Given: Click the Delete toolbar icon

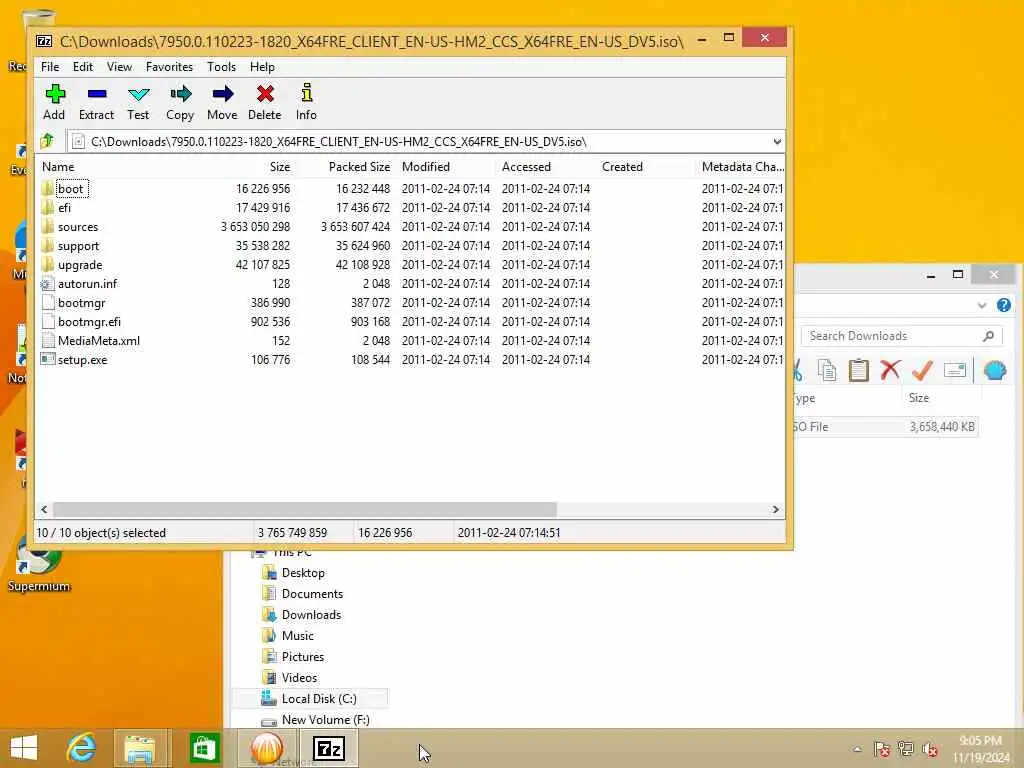Looking at the screenshot, I should click(264, 102).
